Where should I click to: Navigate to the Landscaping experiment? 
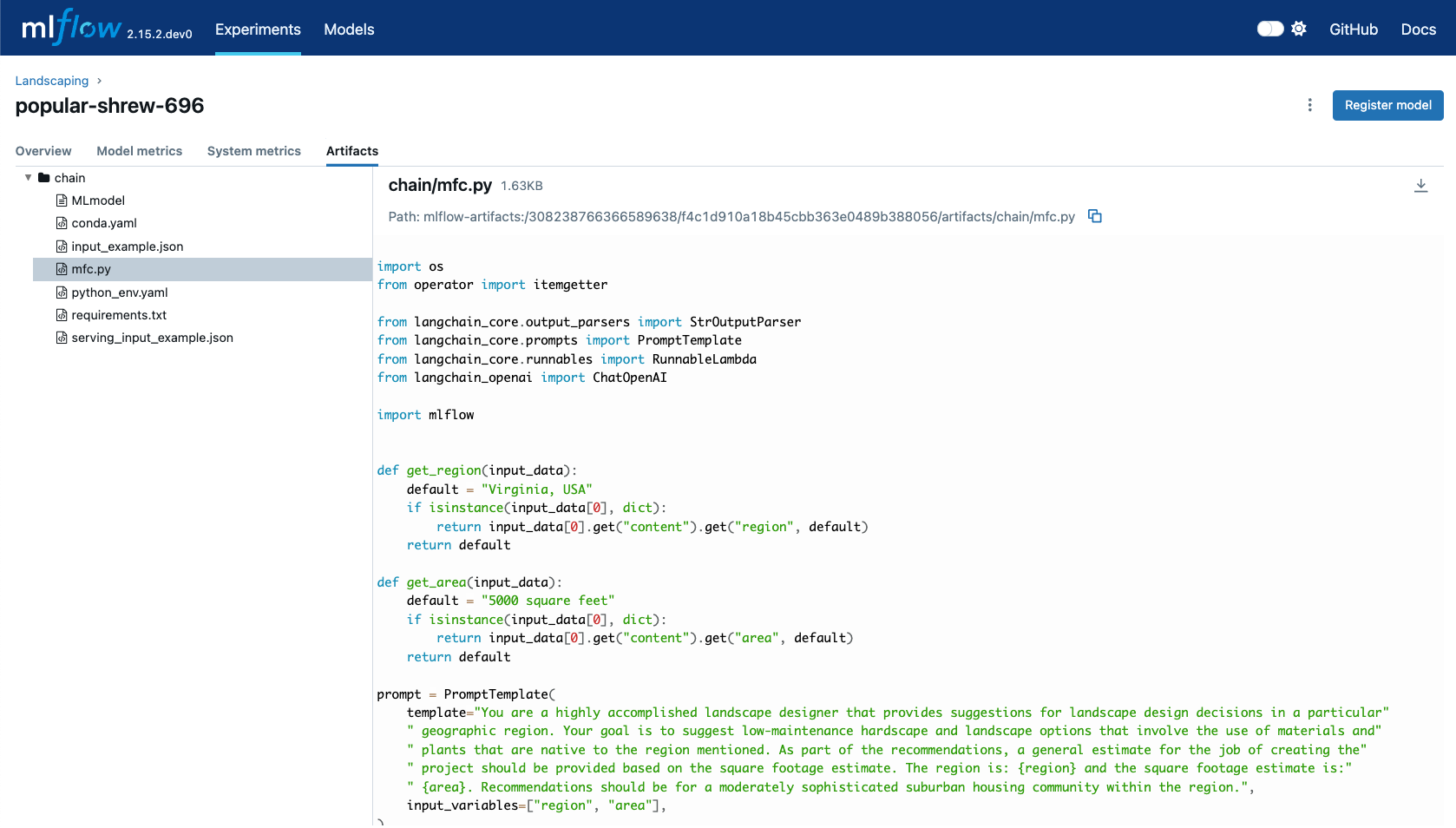(51, 80)
